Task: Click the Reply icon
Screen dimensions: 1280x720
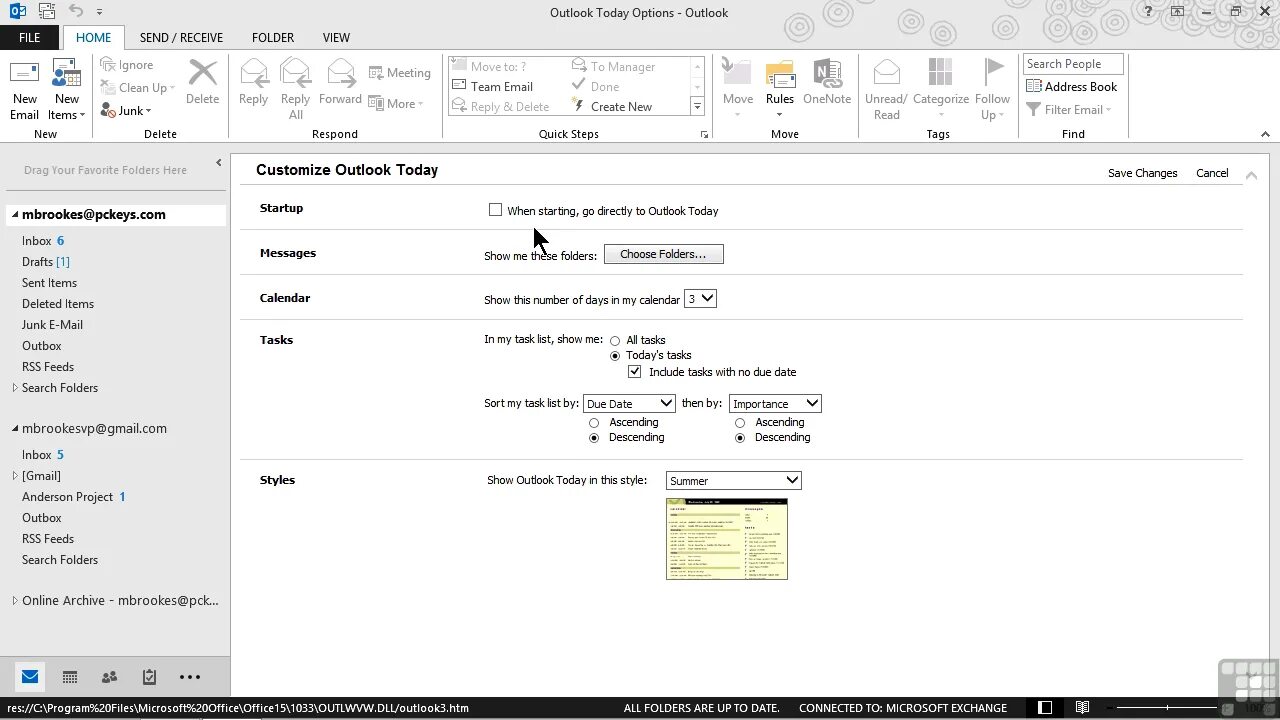Action: click(x=254, y=73)
